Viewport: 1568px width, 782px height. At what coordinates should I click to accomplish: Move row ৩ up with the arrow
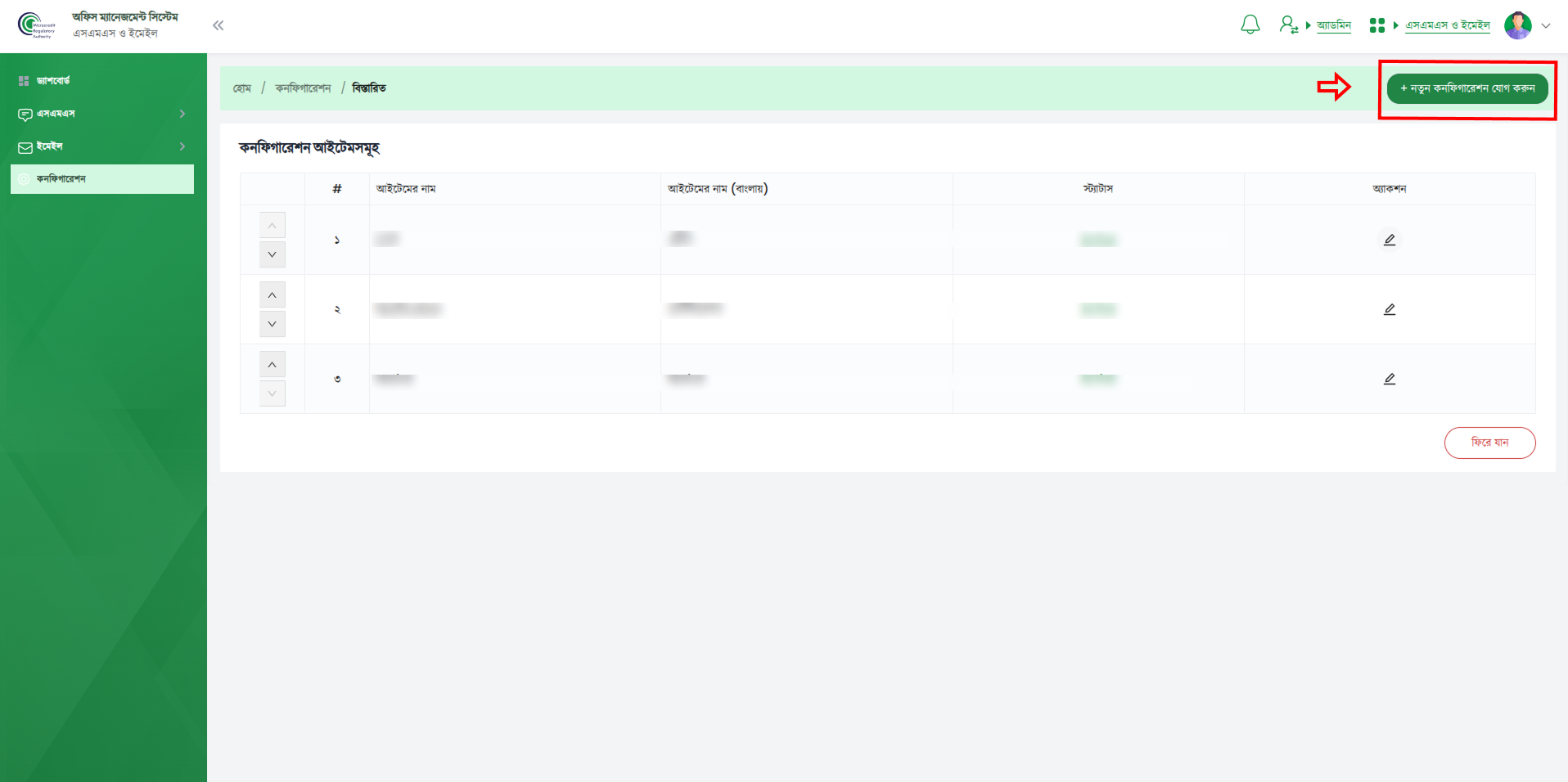[x=273, y=365]
